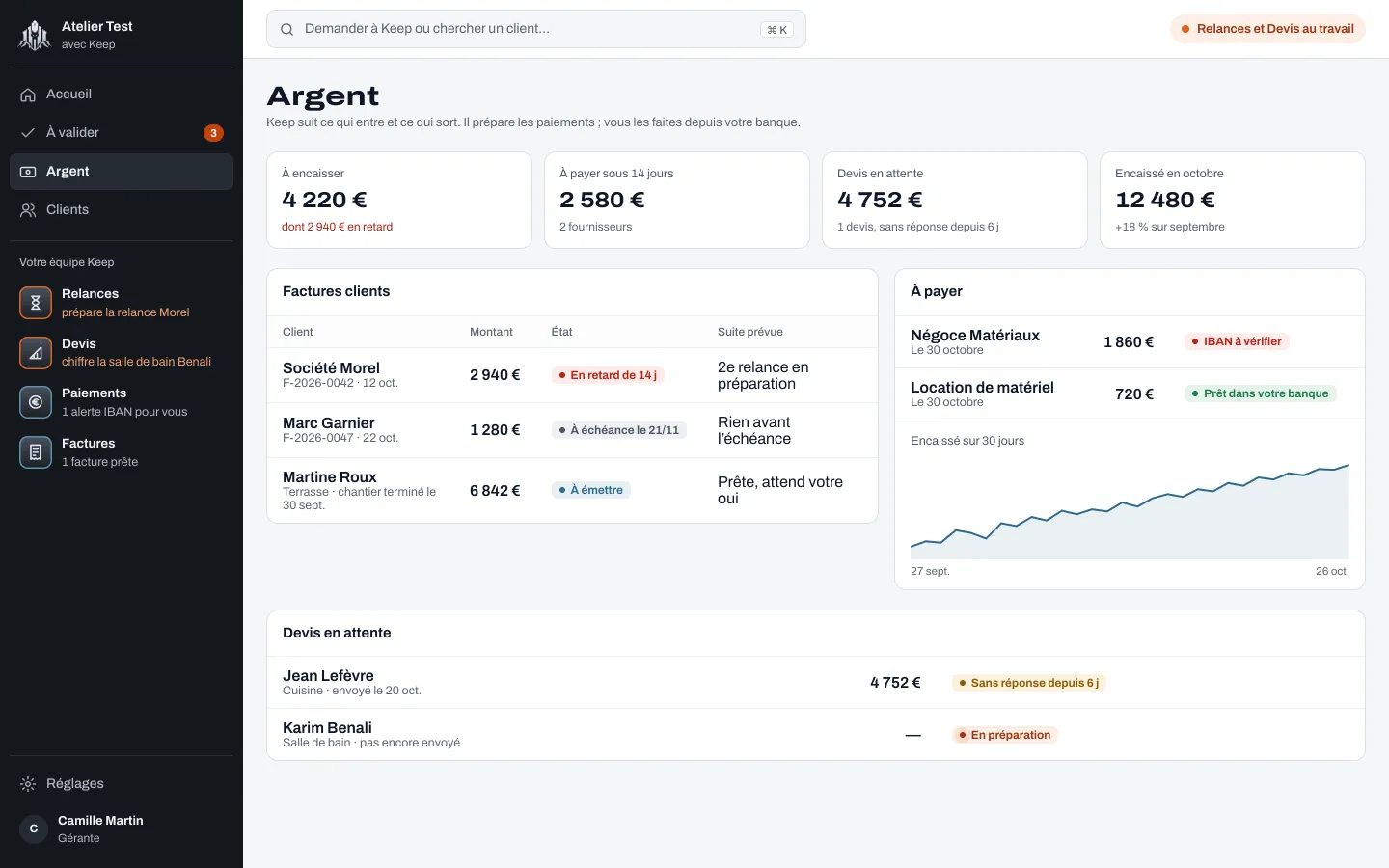Click the 'À émettre' status badge

tap(591, 490)
